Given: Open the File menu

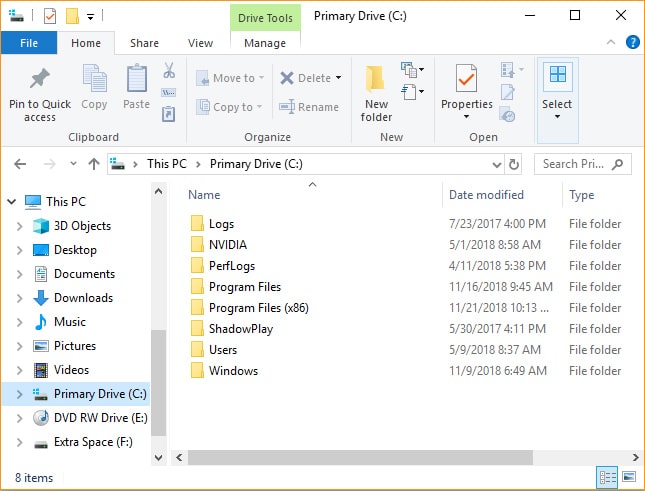Looking at the screenshot, I should pos(29,43).
